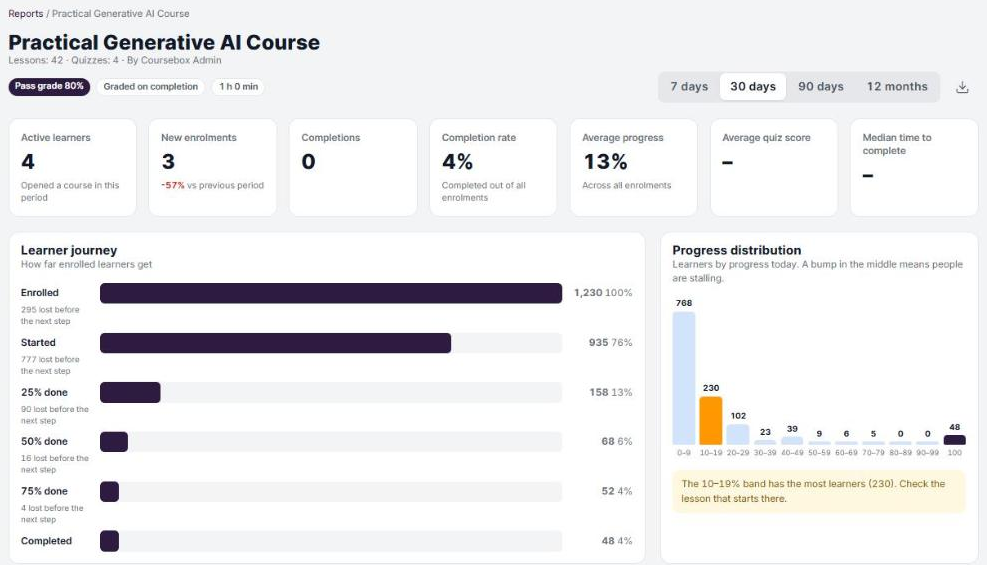987x565 pixels.
Task: Click the Average quiz score card
Action: click(774, 167)
